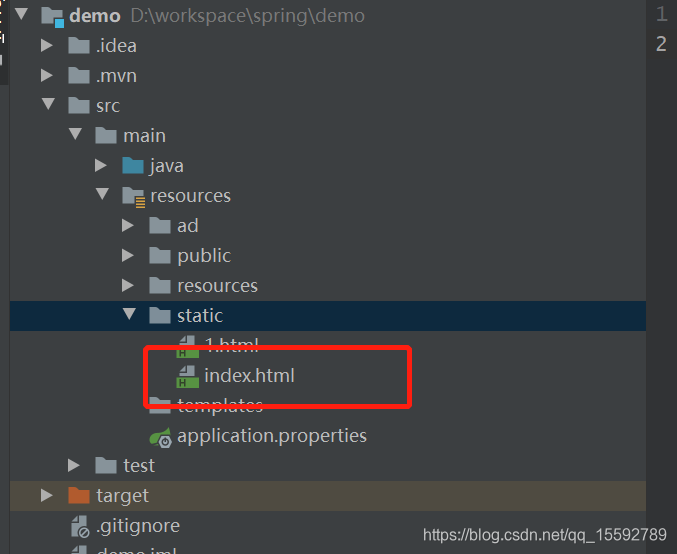The image size is (677, 554).
Task: Collapse the demo project root arrow
Action: [x=21, y=14]
